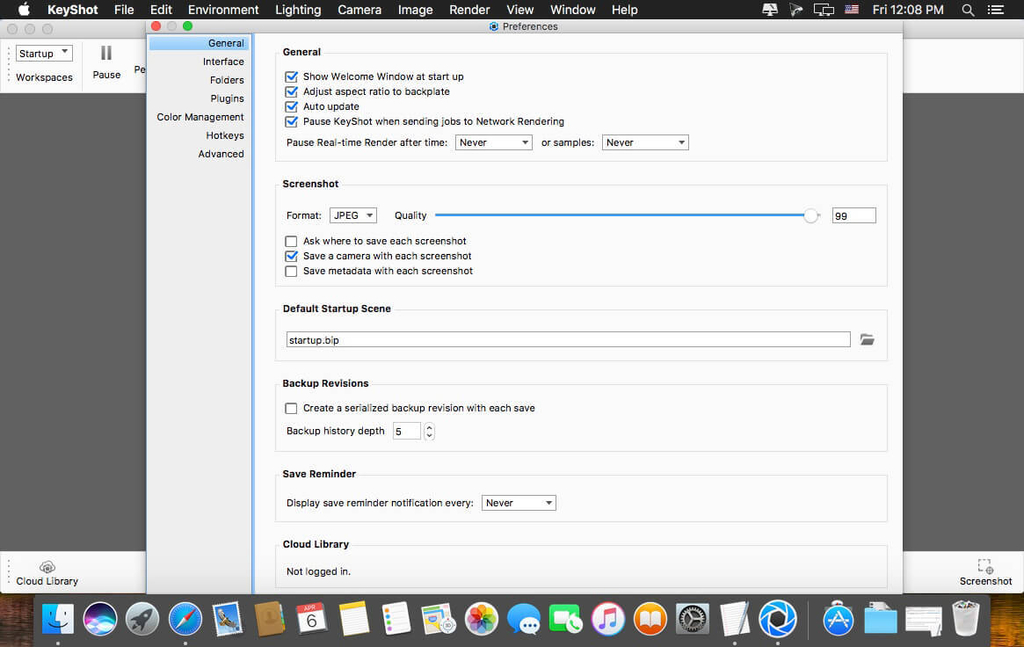Open FaceTime icon in dock
The width and height of the screenshot is (1024, 647).
[566, 618]
